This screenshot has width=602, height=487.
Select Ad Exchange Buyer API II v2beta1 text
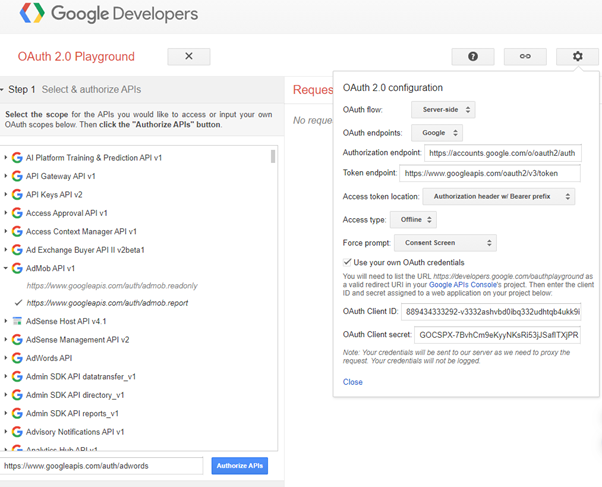point(85,250)
